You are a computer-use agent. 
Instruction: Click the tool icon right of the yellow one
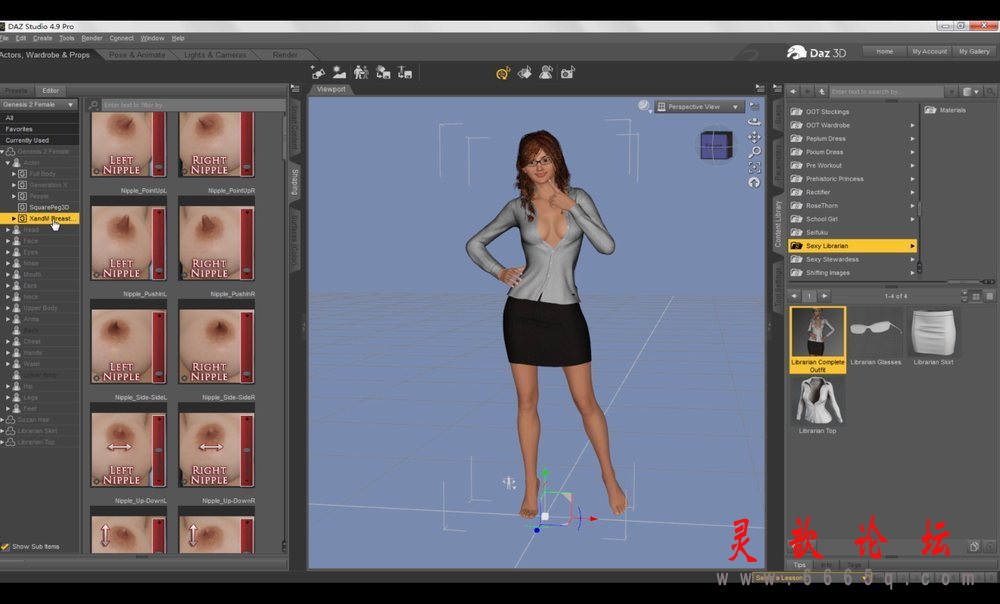pyautogui.click(x=524, y=73)
